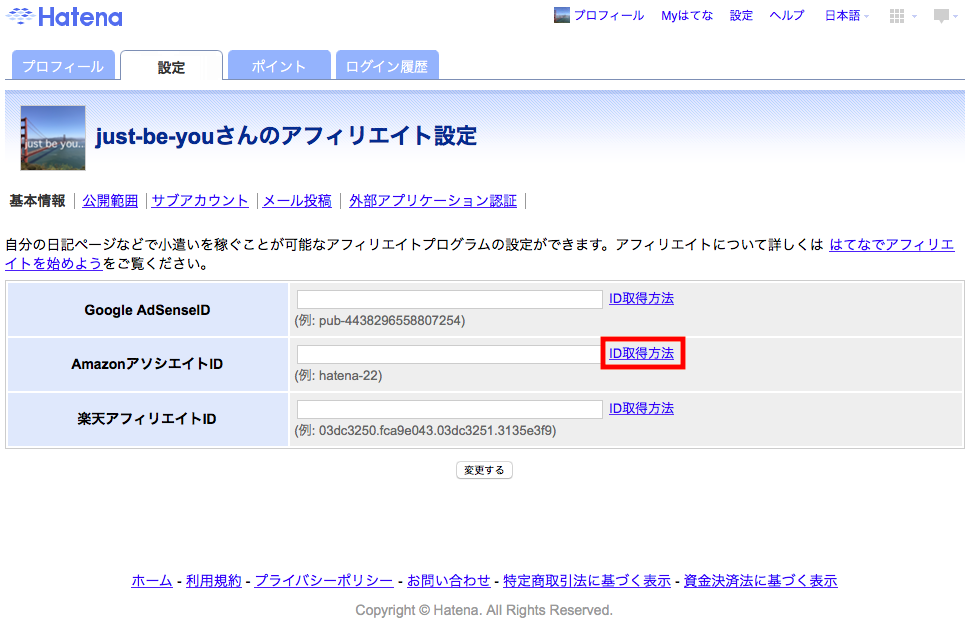This screenshot has width=972, height=626.
Task: Click the Hatena logo
Action: 64,16
